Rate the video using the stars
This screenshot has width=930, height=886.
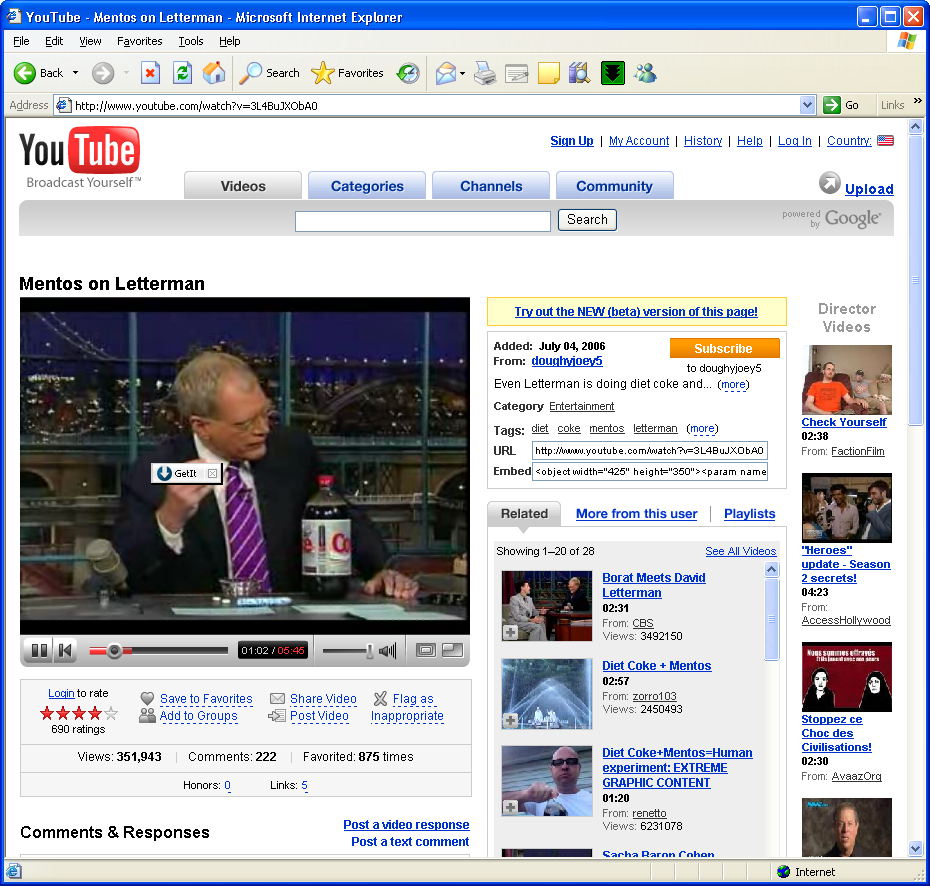tap(78, 713)
